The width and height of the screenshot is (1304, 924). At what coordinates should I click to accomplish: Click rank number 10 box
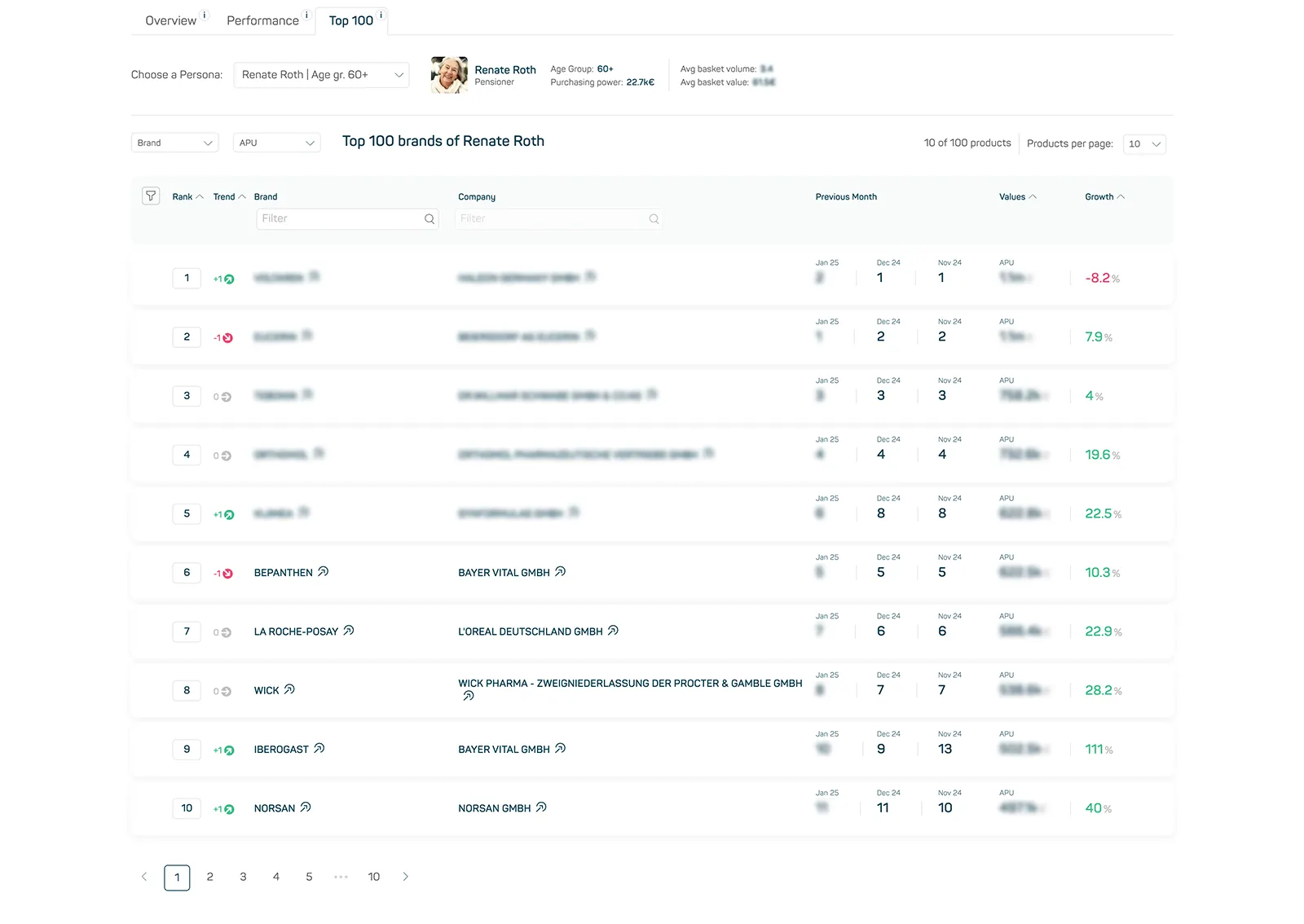click(x=187, y=808)
